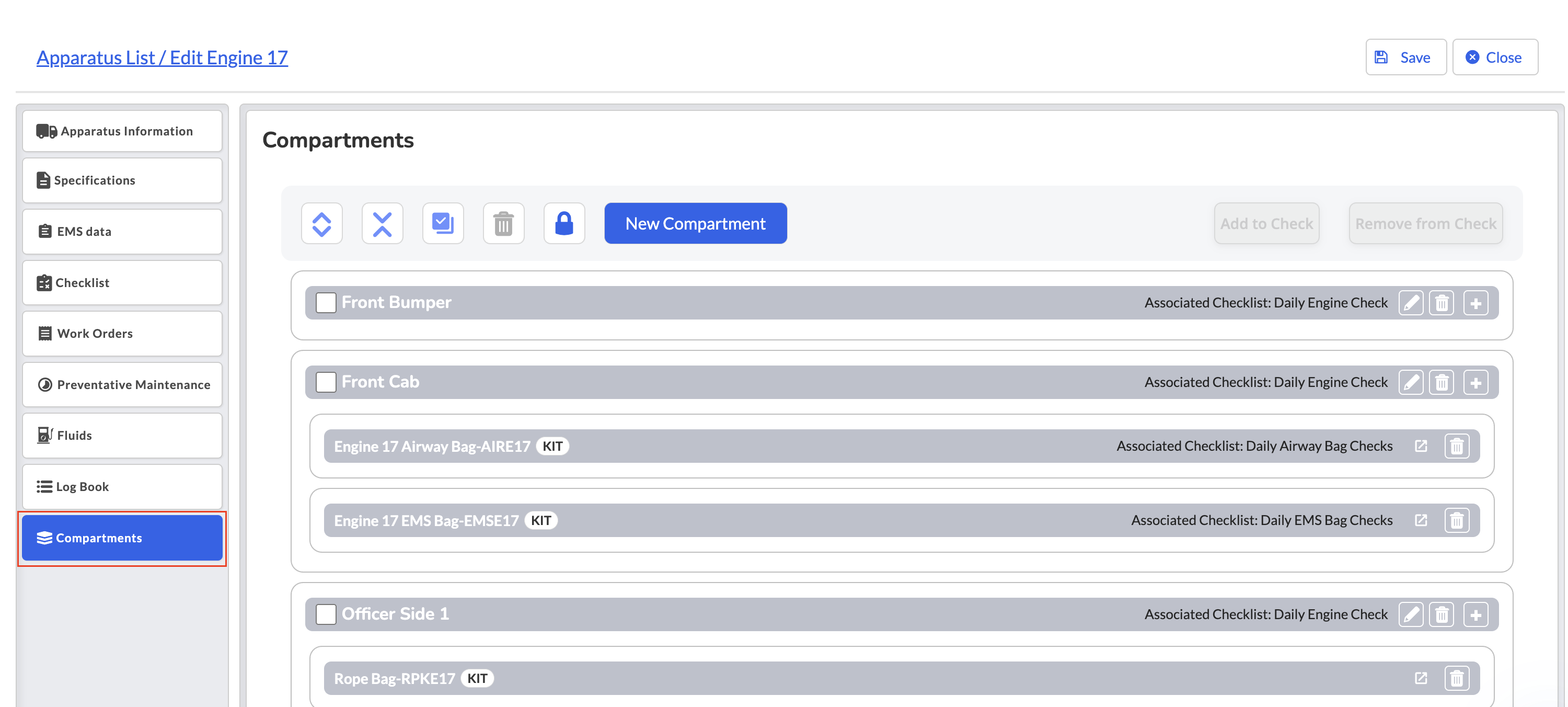1568x707 pixels.
Task: Click the Front Bumper compartment title
Action: [x=396, y=302]
